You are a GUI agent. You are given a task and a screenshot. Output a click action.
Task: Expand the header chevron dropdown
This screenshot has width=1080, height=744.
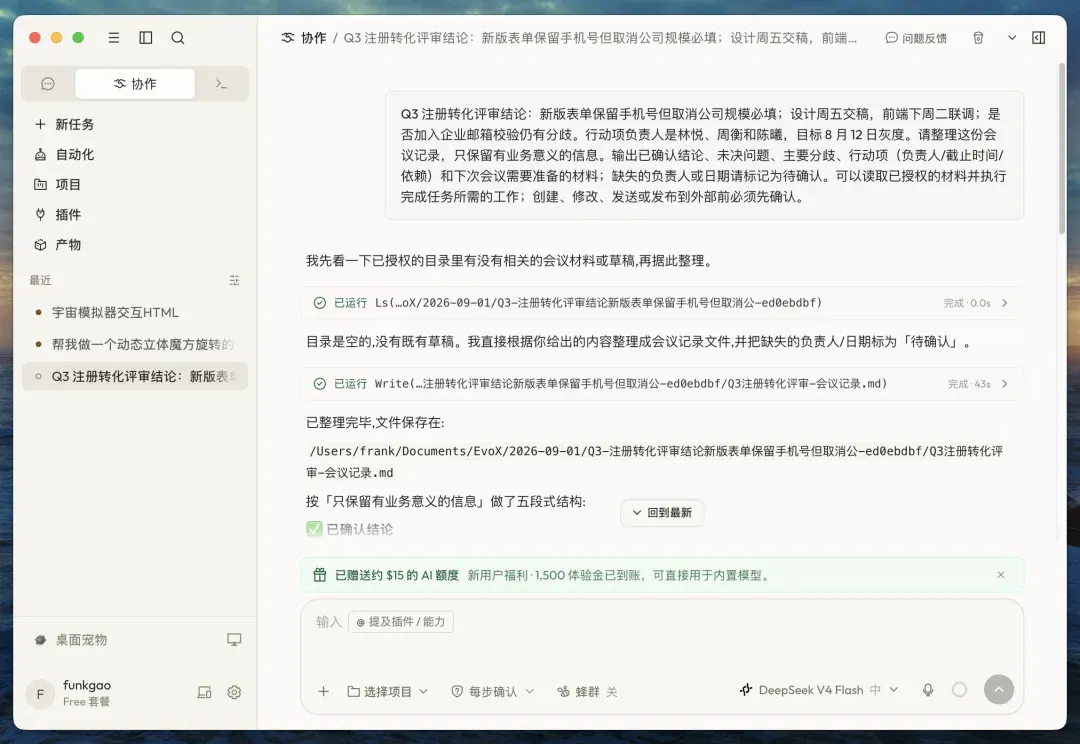(x=1012, y=38)
